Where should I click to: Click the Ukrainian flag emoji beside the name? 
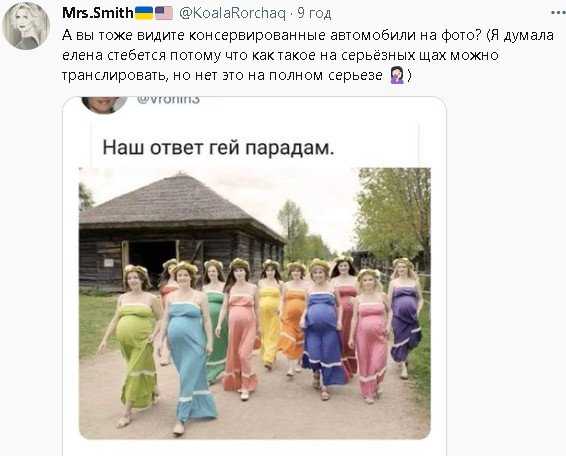tap(144, 13)
